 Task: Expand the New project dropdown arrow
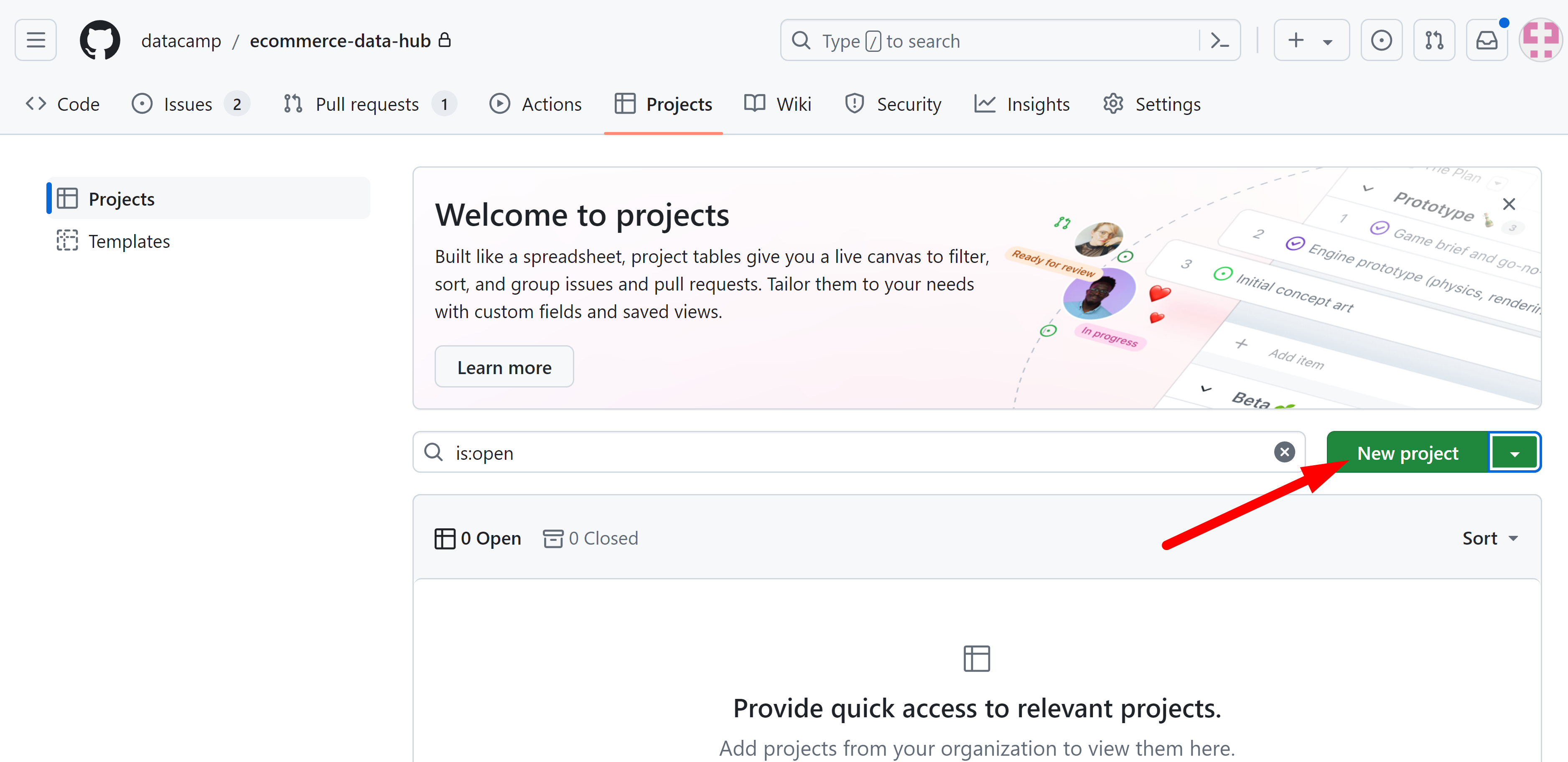tap(1515, 453)
